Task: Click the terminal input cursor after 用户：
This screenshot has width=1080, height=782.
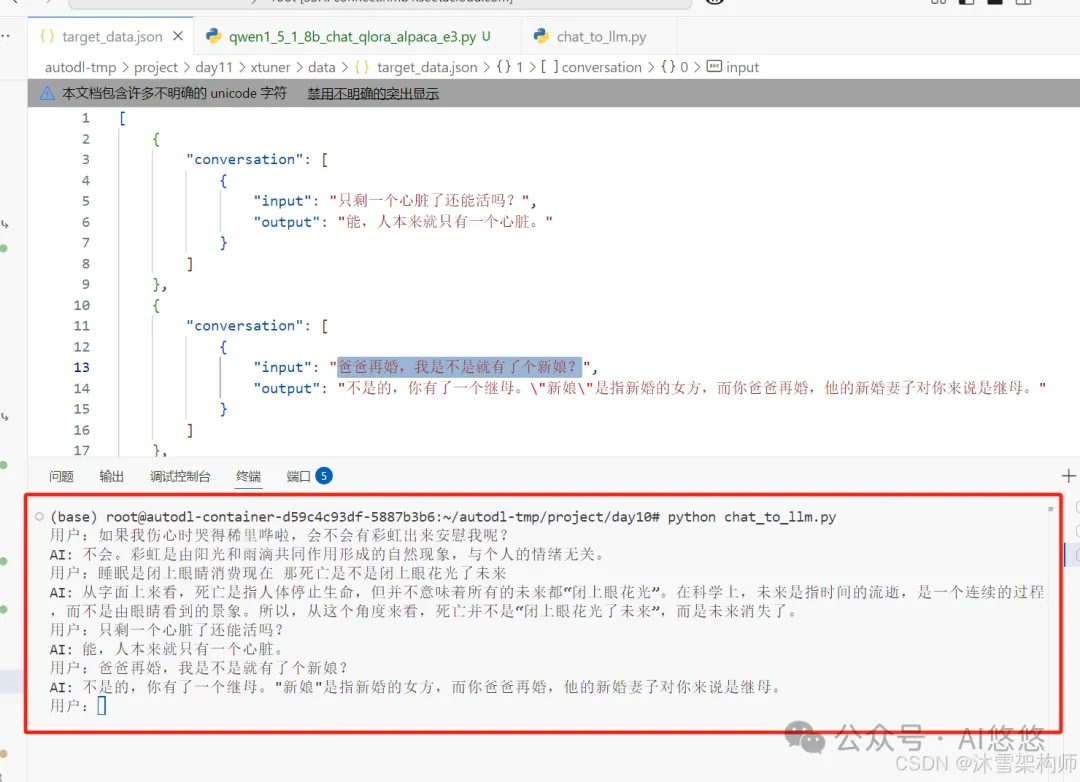Action: coord(102,706)
